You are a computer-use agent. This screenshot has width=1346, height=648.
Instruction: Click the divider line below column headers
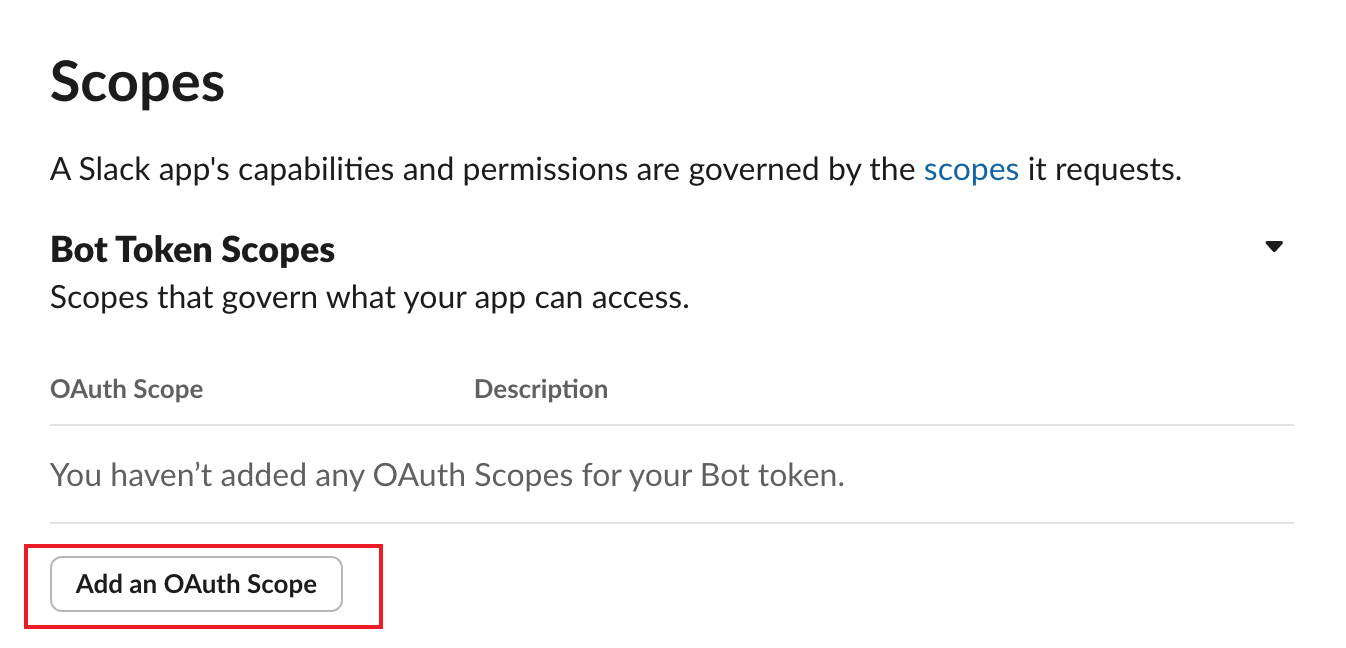click(672, 425)
